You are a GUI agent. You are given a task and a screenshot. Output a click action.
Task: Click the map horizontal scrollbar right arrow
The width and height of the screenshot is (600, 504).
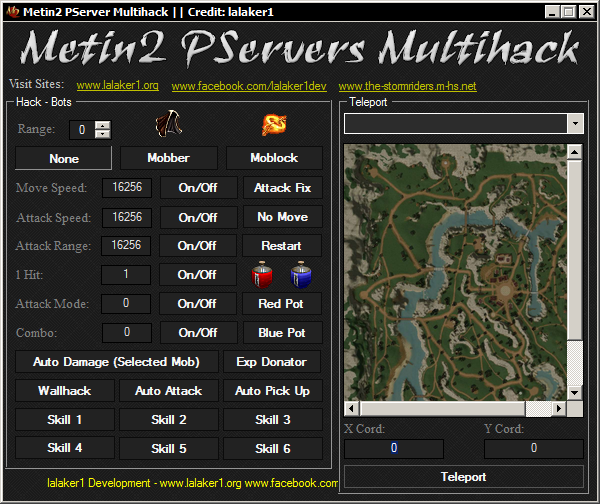click(x=559, y=409)
